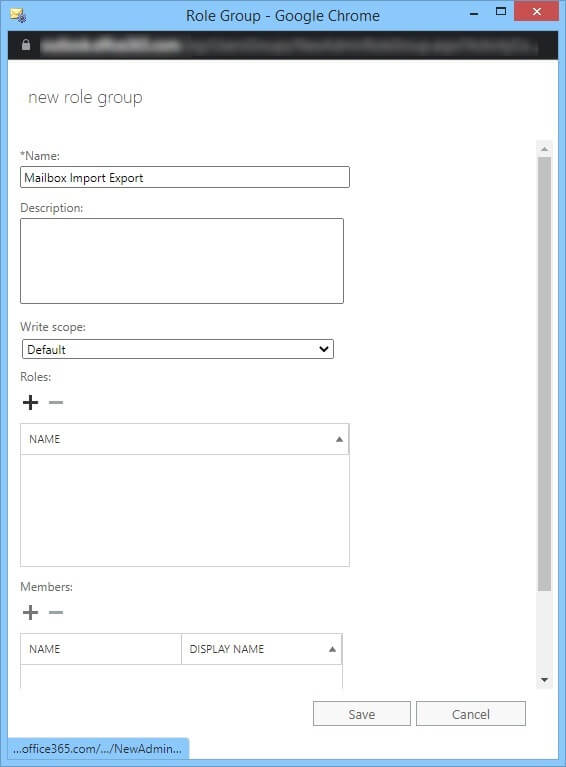Click the window icon in the title bar
This screenshot has height=767, width=566.
(19, 15)
